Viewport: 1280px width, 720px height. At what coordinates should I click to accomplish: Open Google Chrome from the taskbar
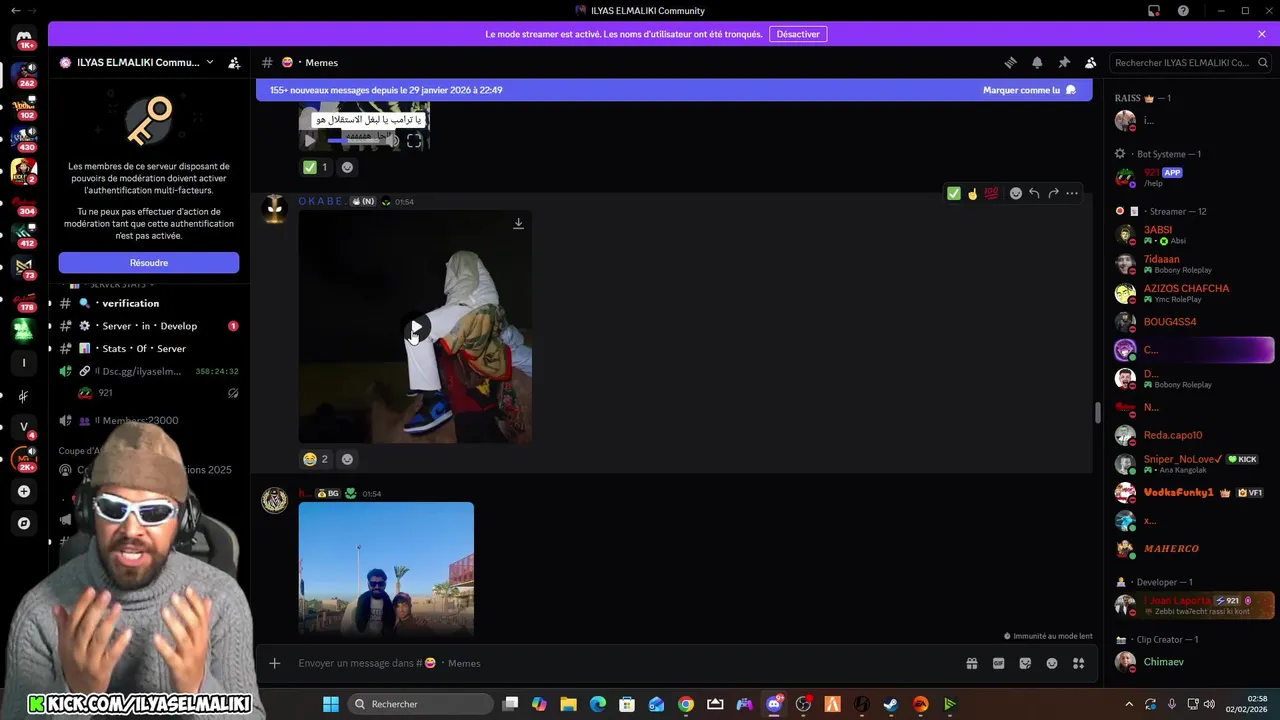pyautogui.click(x=686, y=704)
